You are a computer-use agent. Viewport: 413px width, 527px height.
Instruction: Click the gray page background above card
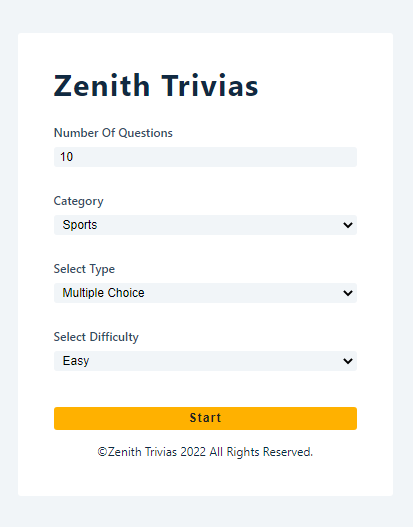(206, 16)
